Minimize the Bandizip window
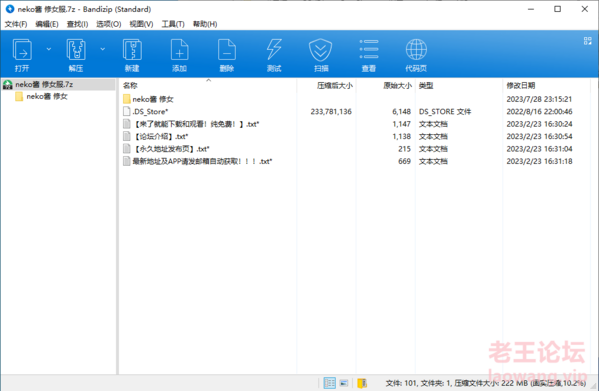 point(531,9)
